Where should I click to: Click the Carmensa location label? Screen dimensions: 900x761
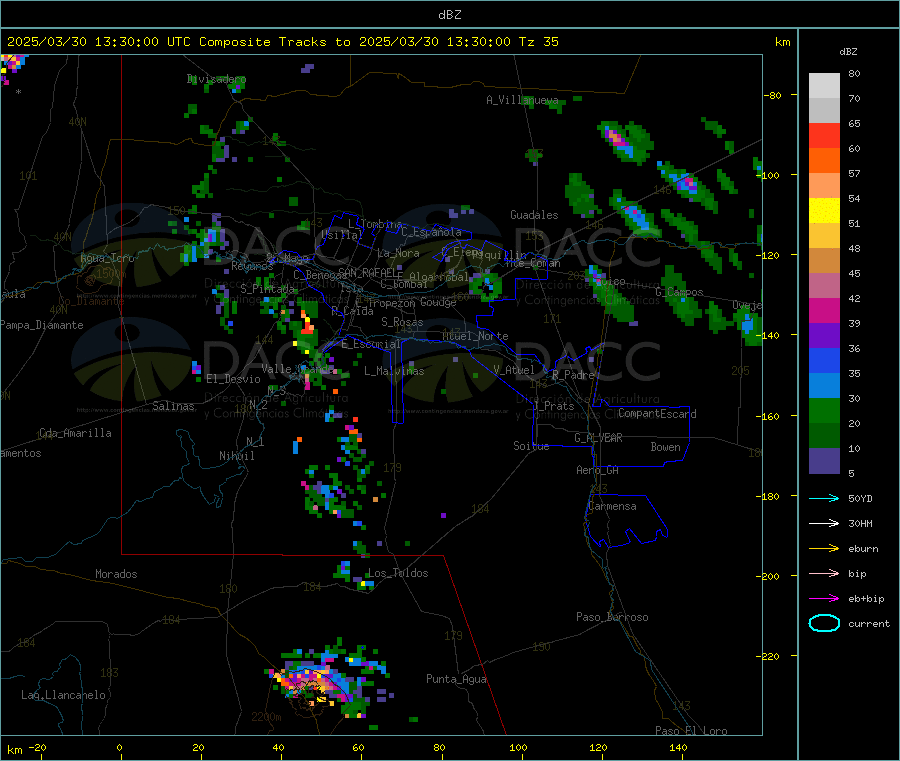pyautogui.click(x=612, y=507)
